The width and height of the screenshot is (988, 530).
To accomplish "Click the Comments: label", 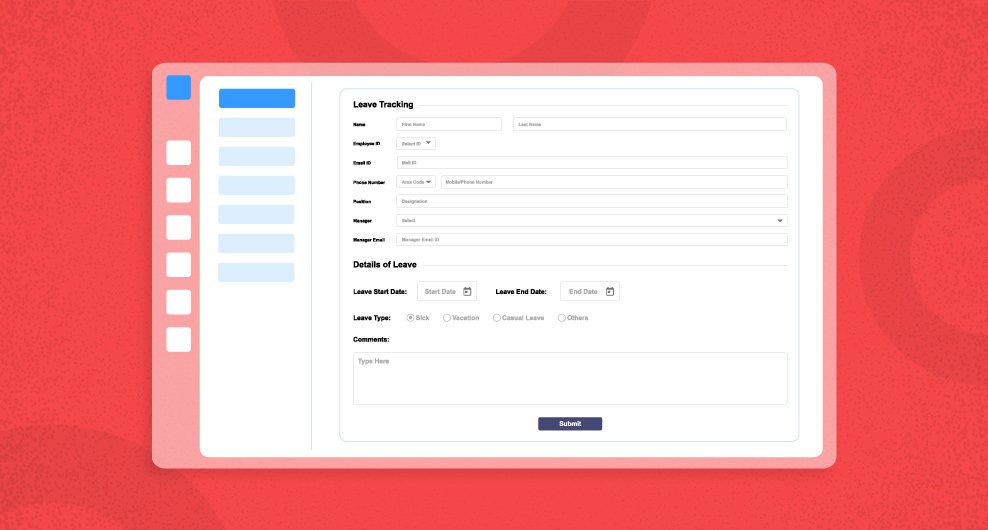I will [371, 339].
